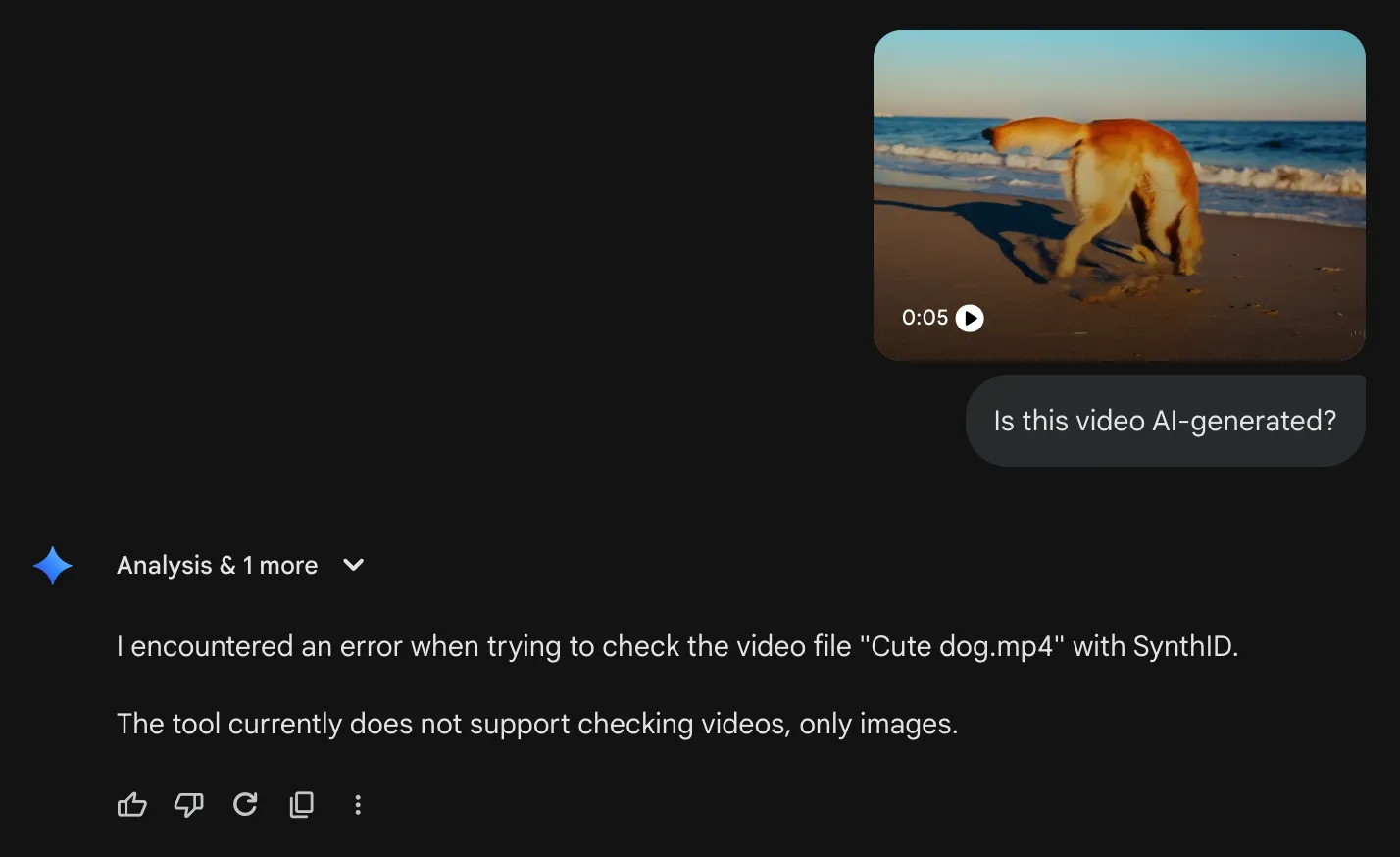Click the "Analysis & 1 more" label
Image resolution: width=1400 pixels, height=857 pixels.
click(217, 566)
